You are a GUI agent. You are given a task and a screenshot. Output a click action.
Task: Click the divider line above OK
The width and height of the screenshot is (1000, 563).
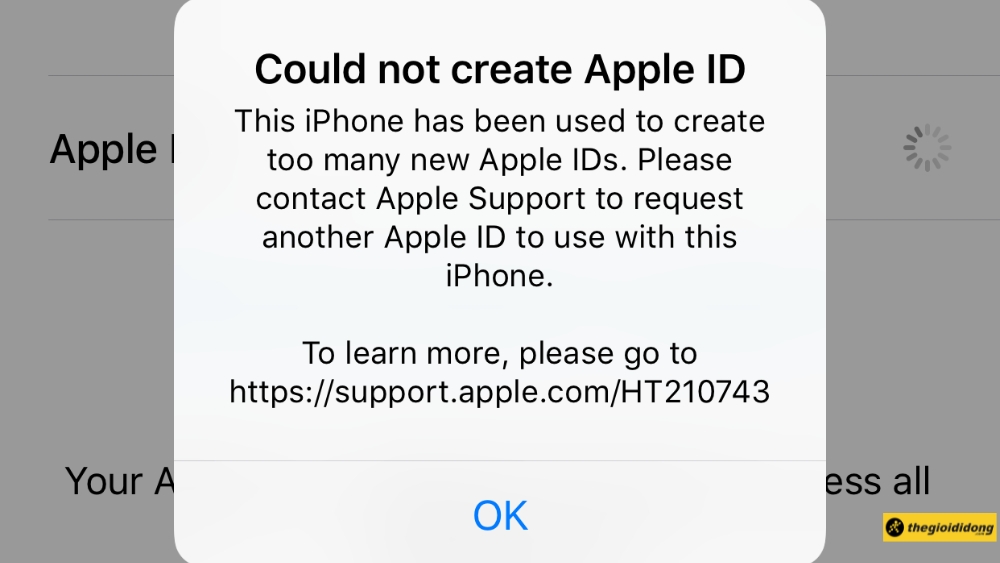(x=500, y=460)
